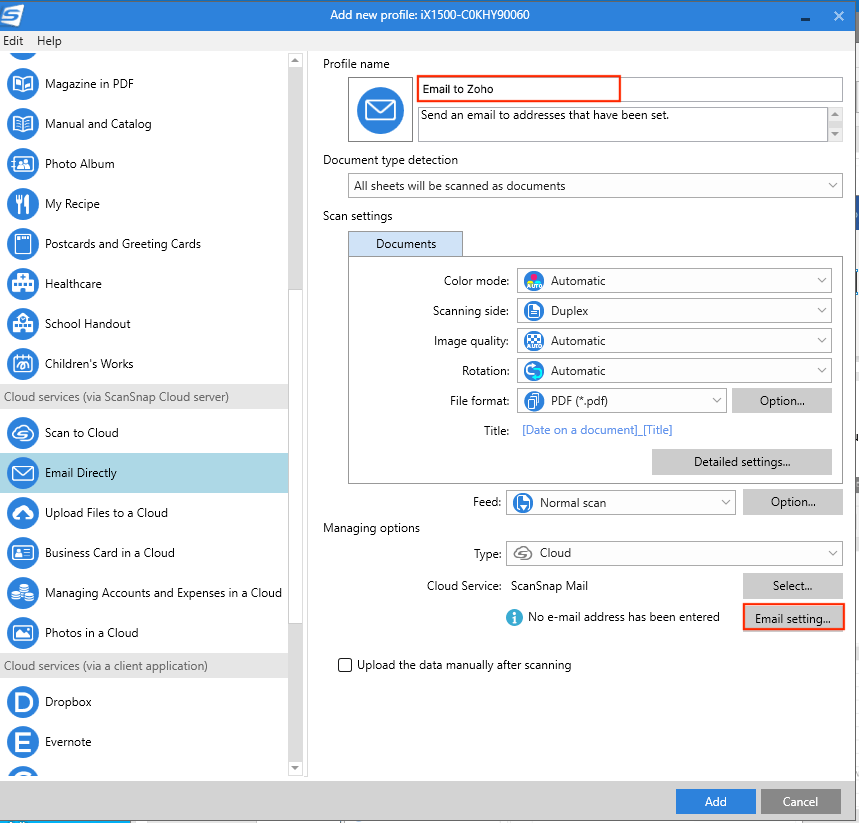Select the My Recipe profile icon
859x823 pixels.
[x=22, y=204]
